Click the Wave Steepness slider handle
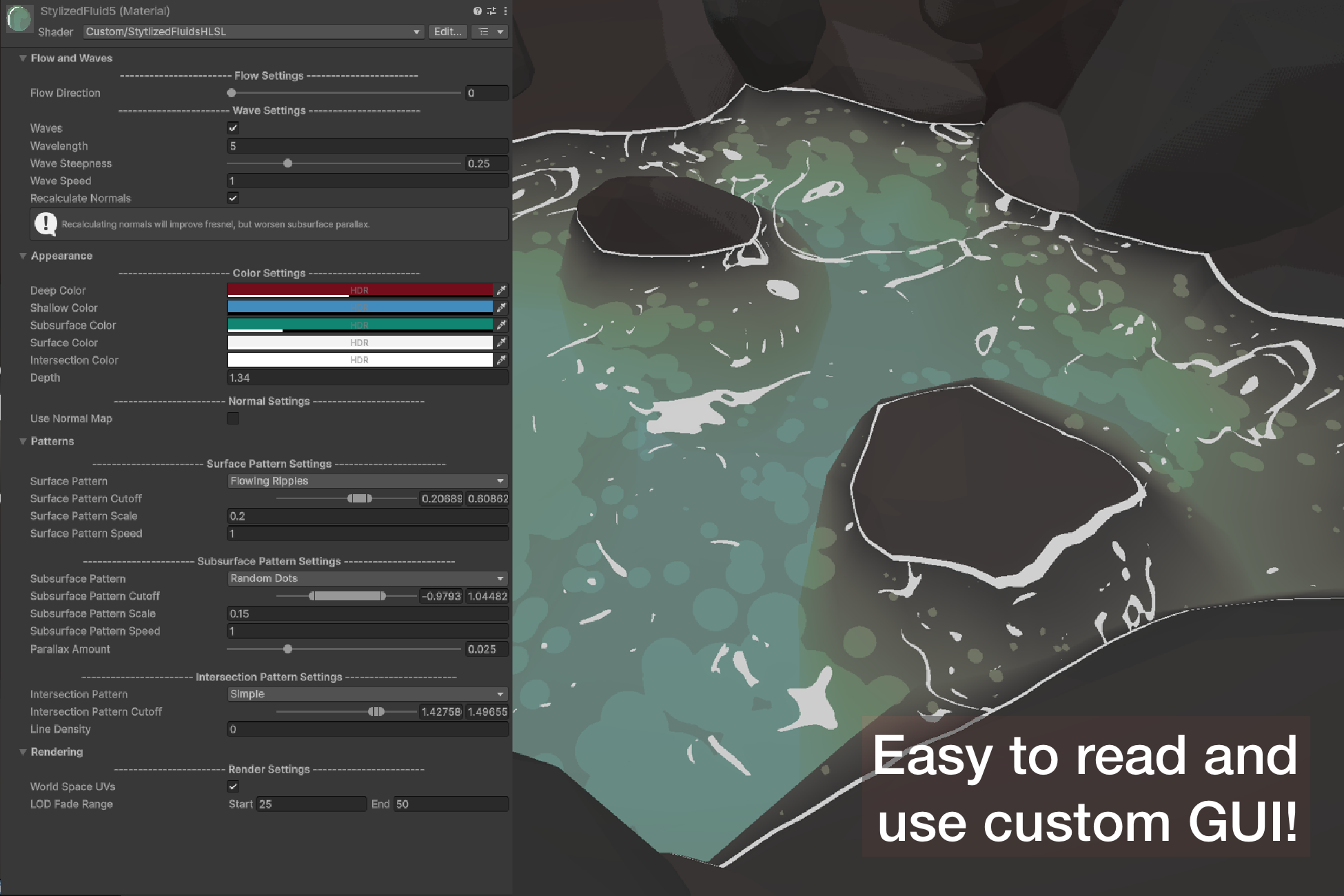This screenshot has width=1344, height=896. (x=288, y=163)
